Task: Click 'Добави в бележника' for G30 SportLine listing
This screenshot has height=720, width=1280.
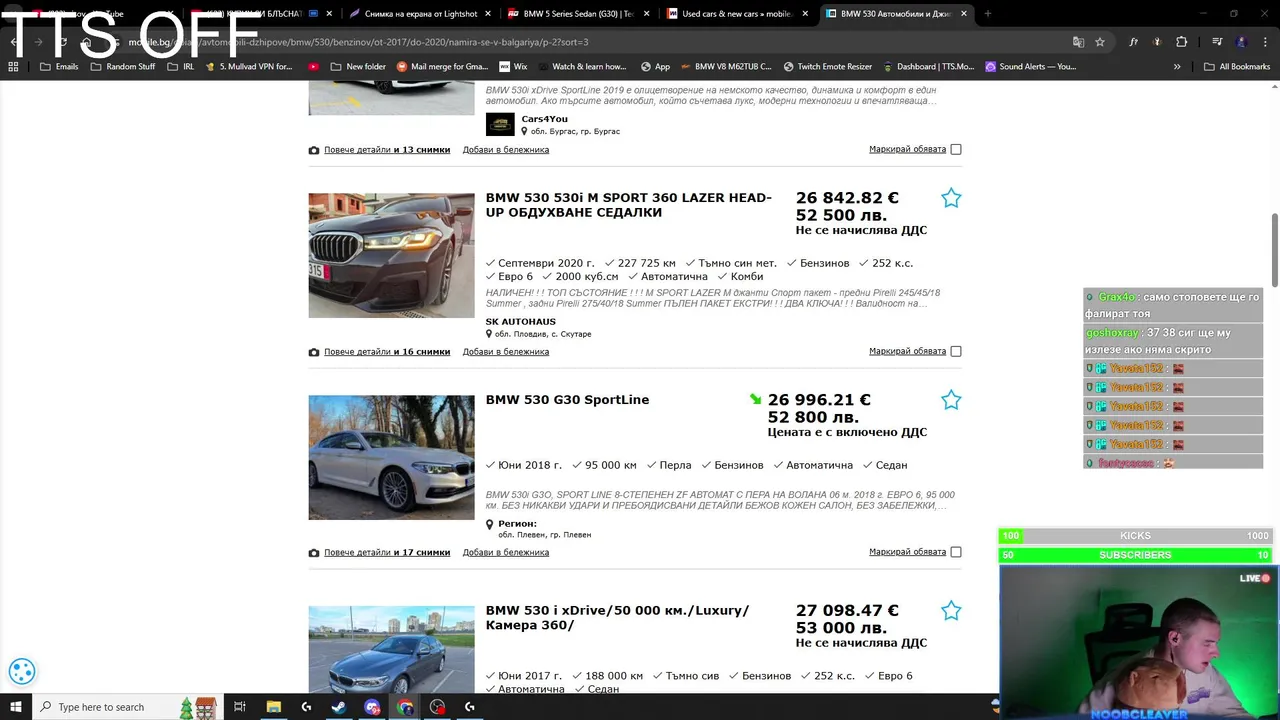Action: click(x=506, y=553)
